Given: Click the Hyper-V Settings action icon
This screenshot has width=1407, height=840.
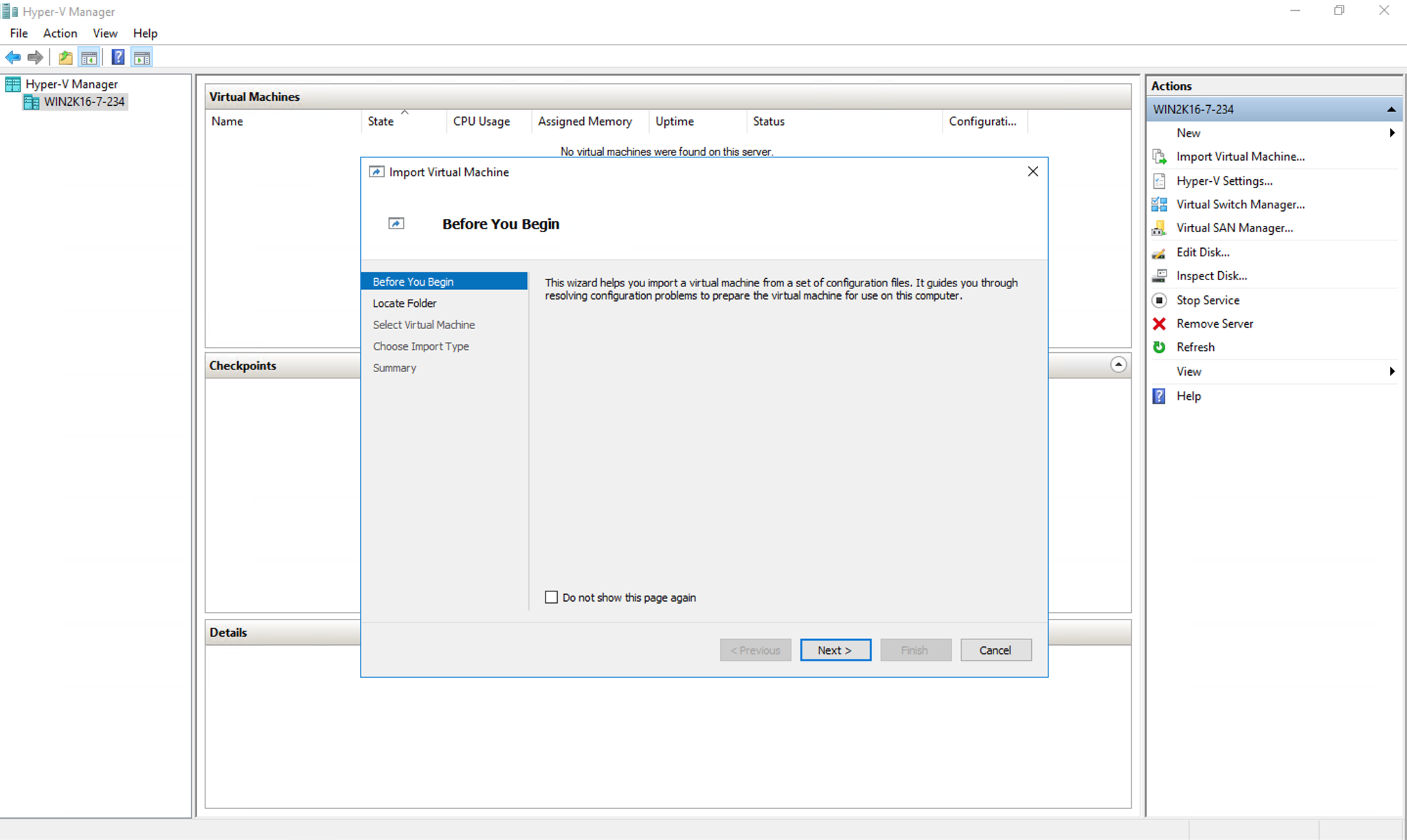Looking at the screenshot, I should (x=1159, y=181).
